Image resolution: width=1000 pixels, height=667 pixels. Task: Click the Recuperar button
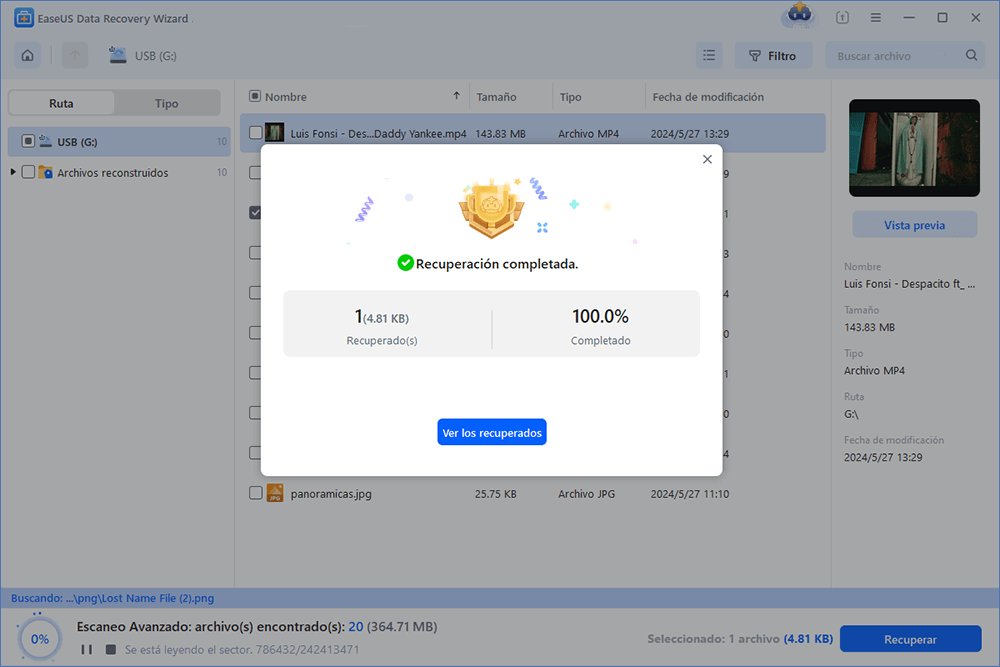[910, 639]
